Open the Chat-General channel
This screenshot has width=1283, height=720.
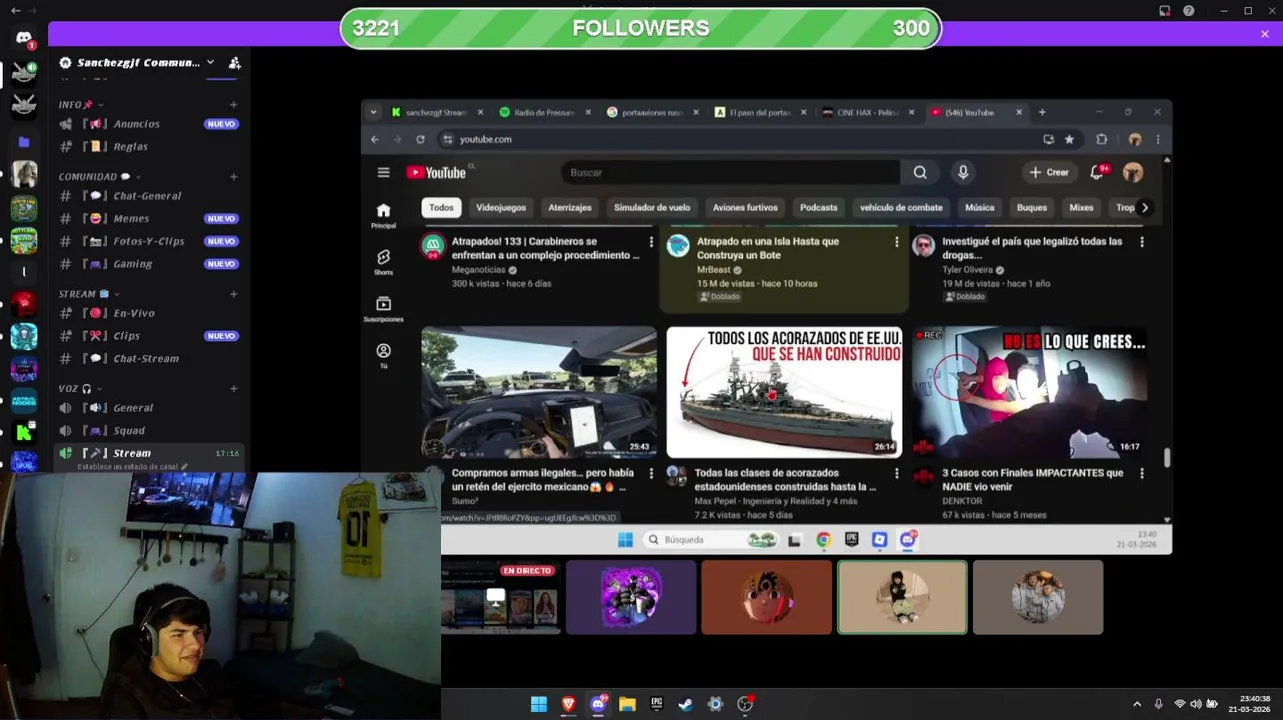point(148,196)
